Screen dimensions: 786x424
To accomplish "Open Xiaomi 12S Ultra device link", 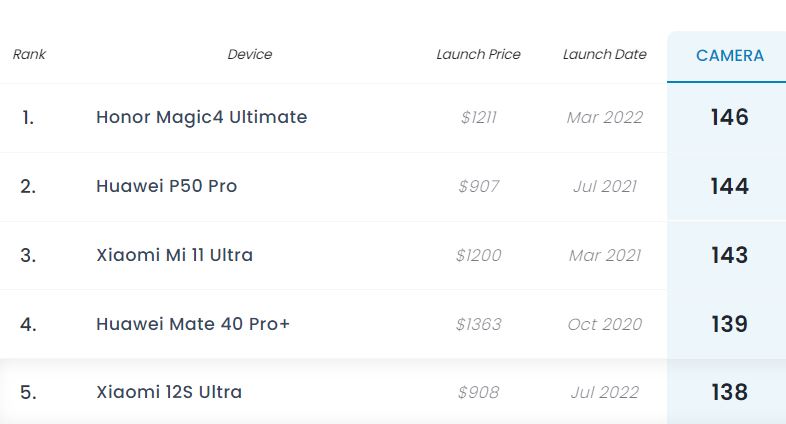I will [x=169, y=392].
